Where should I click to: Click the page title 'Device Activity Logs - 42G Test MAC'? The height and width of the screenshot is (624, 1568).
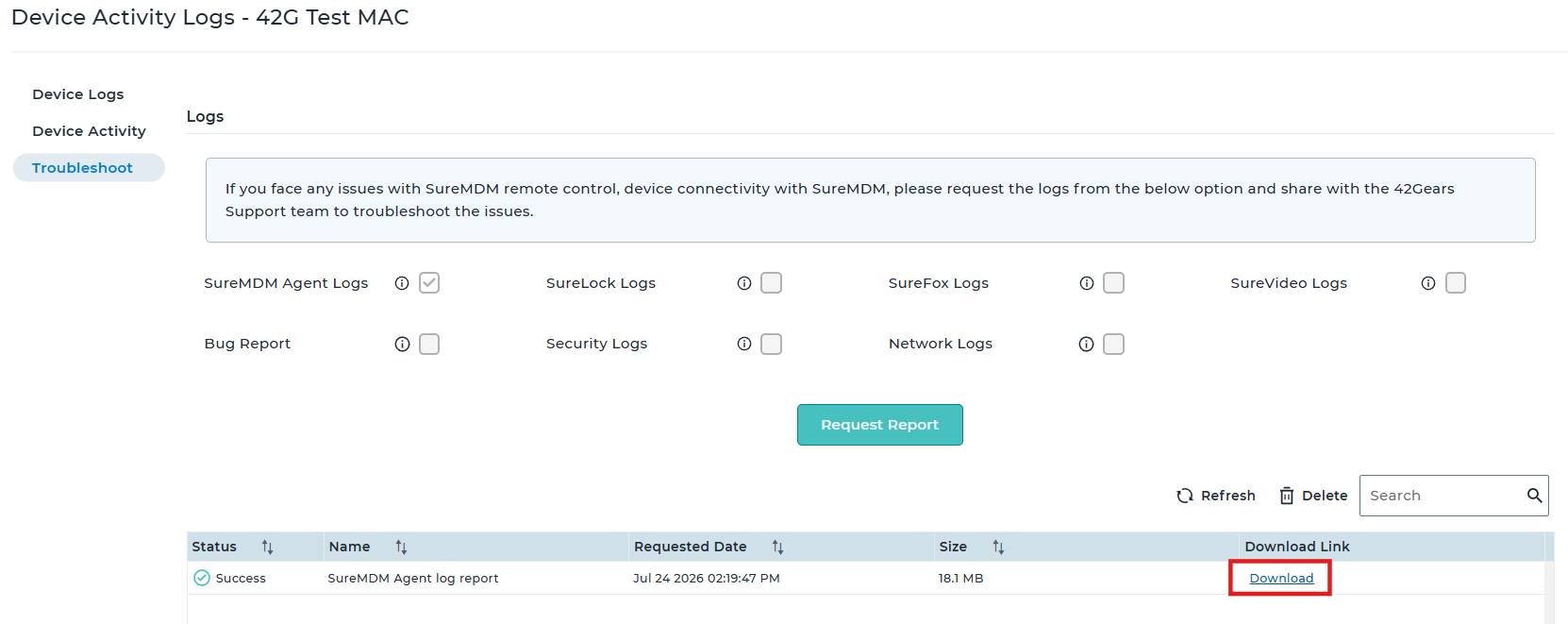(210, 17)
